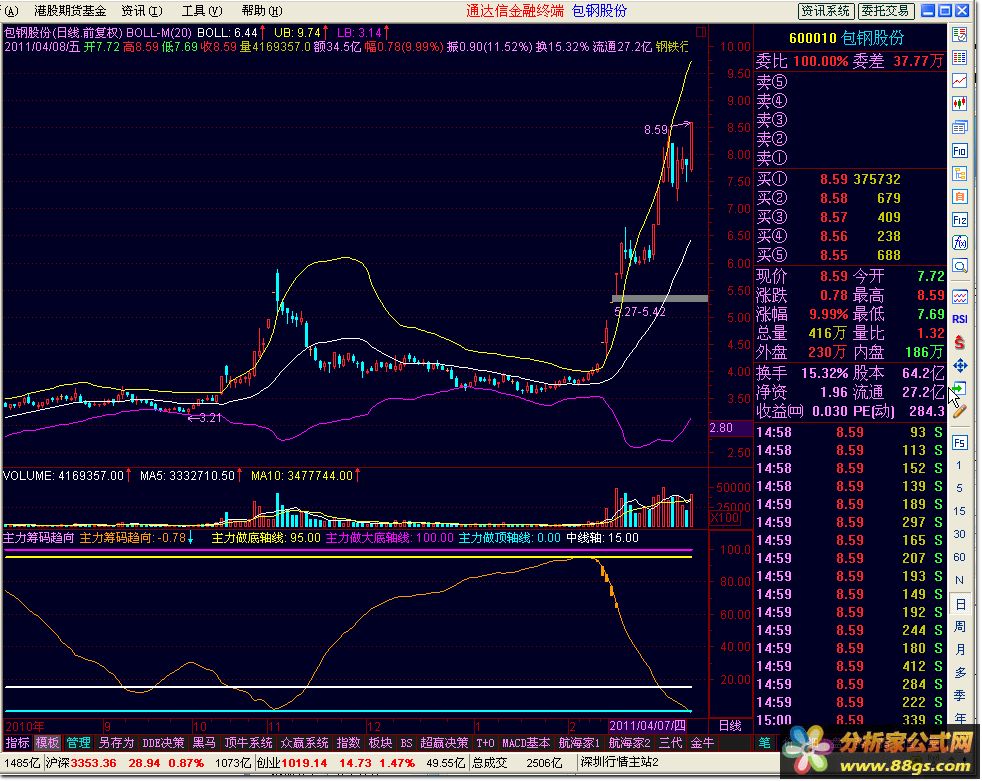Click the 资讯系统 button
The height and width of the screenshot is (781, 982).
[825, 11]
